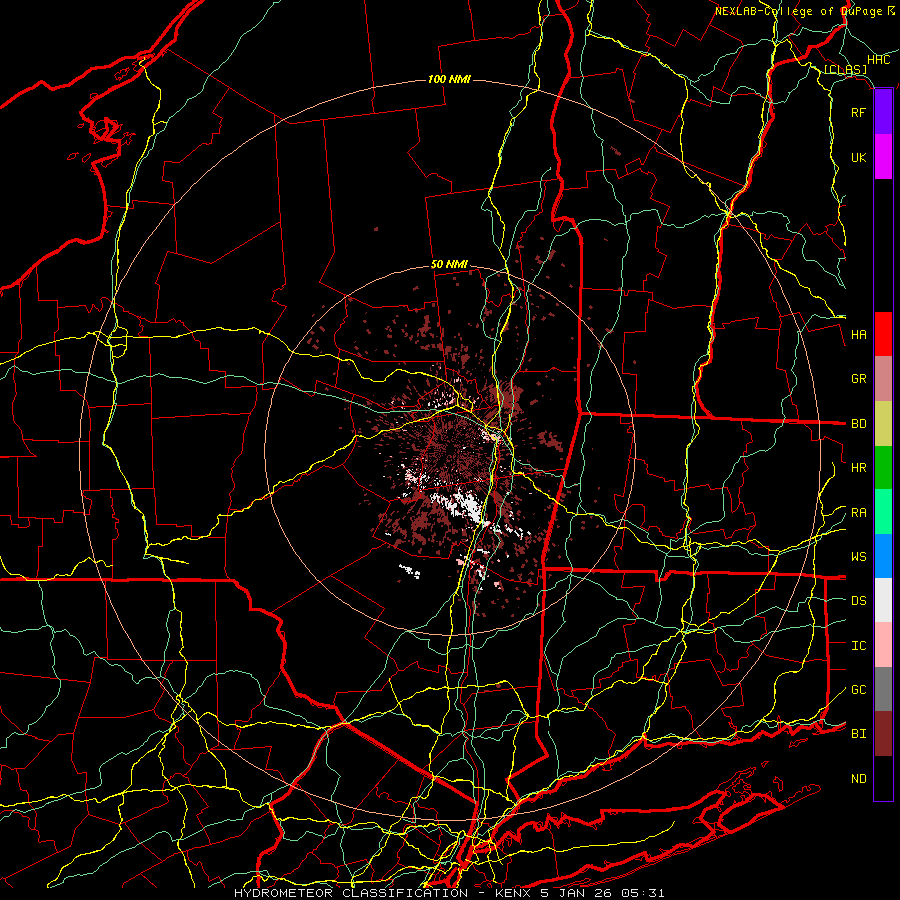
Task: Click the IC pink legend swatch
Action: point(883,645)
